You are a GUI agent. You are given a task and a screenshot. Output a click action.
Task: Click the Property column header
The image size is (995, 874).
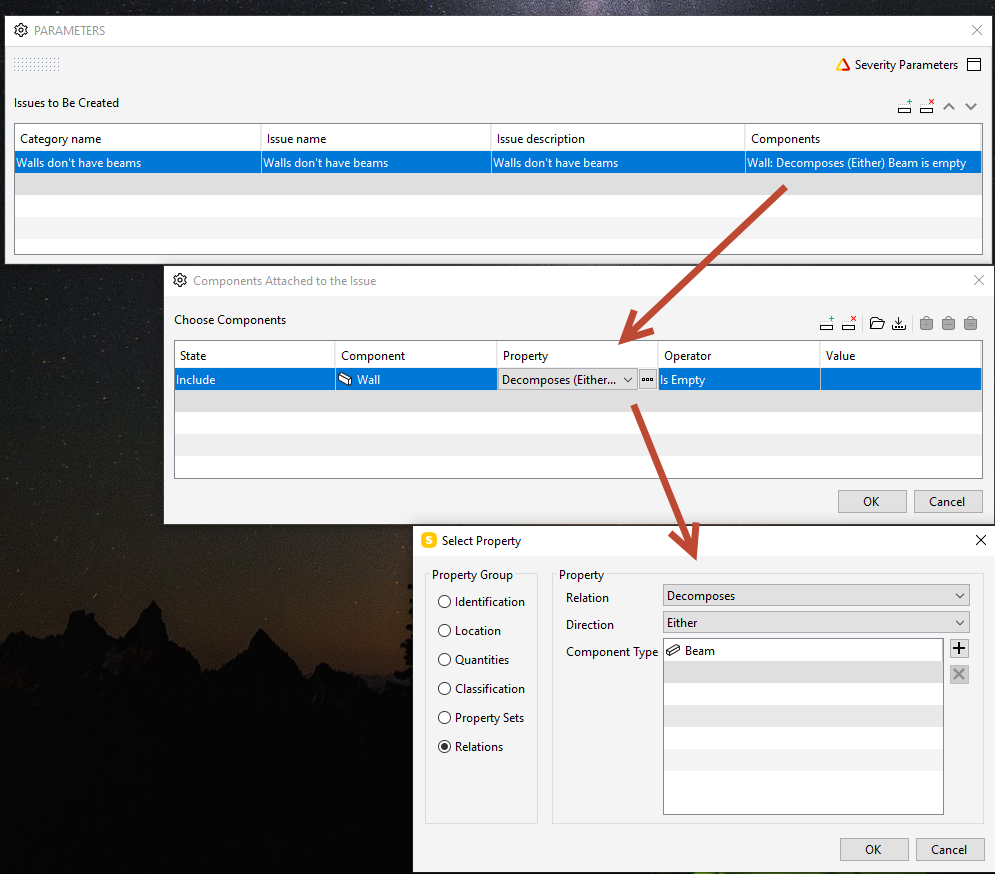click(577, 355)
